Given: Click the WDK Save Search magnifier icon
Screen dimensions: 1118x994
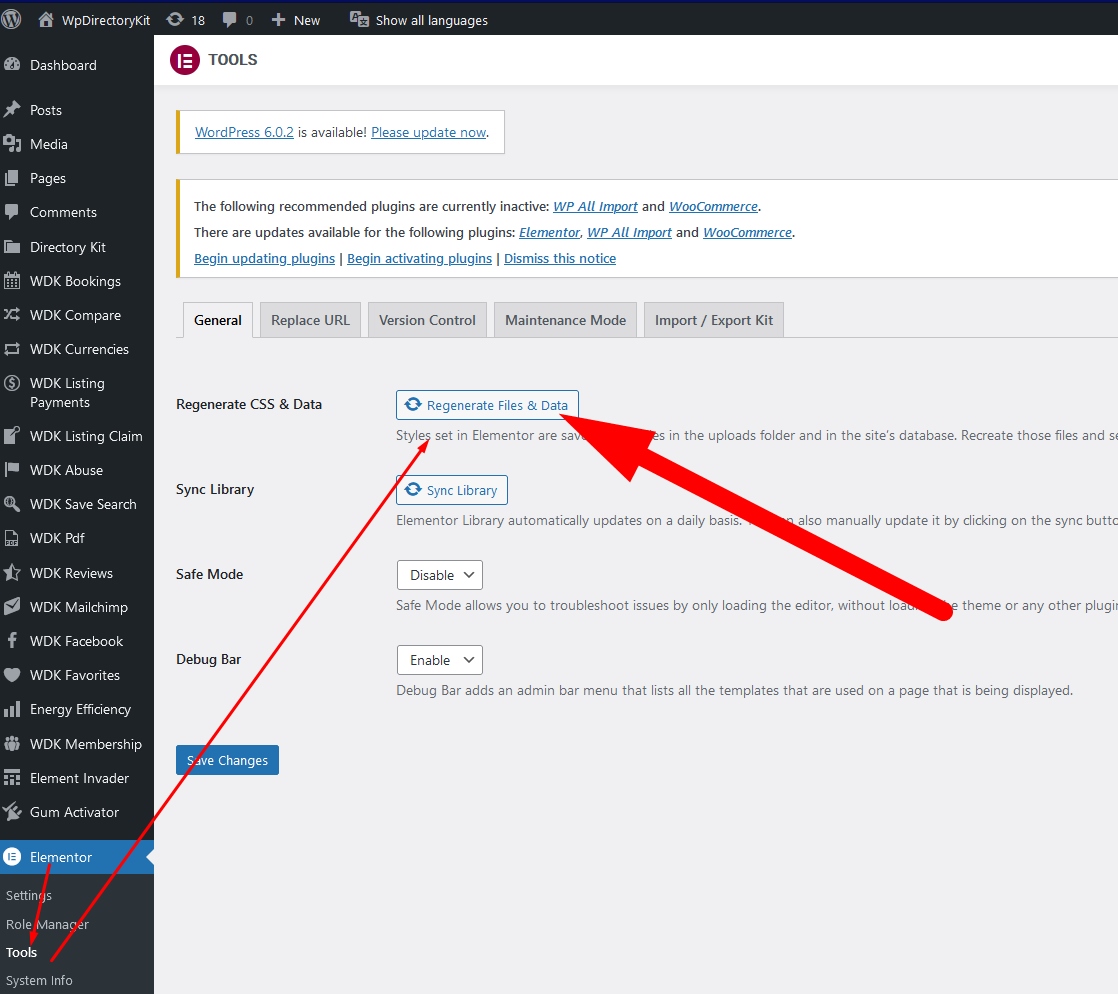Looking at the screenshot, I should pos(11,503).
